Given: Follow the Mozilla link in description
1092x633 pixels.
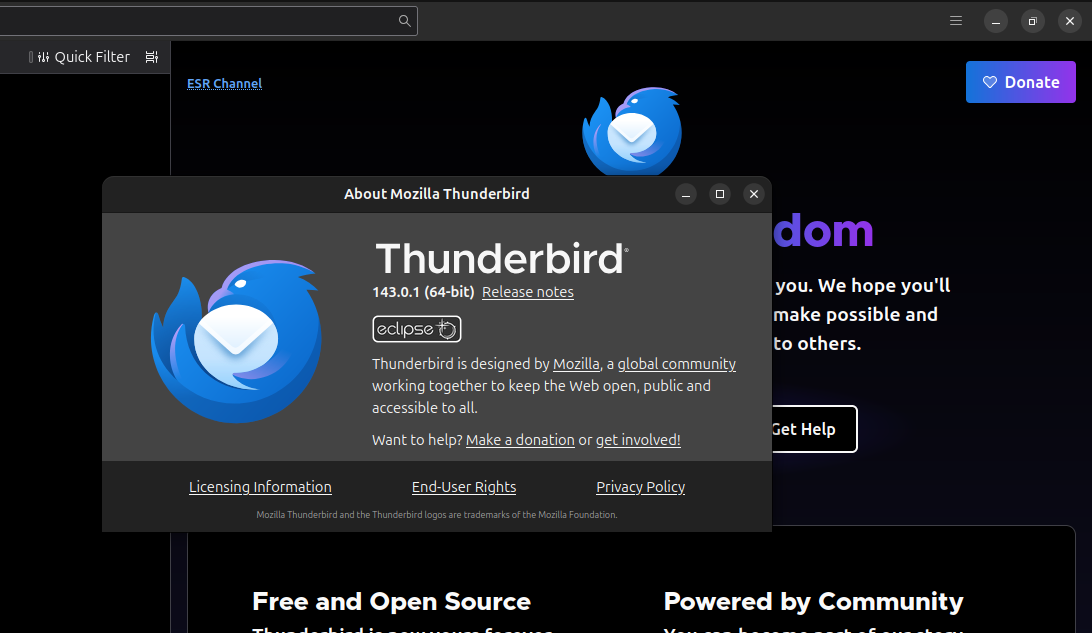Looking at the screenshot, I should click(576, 364).
